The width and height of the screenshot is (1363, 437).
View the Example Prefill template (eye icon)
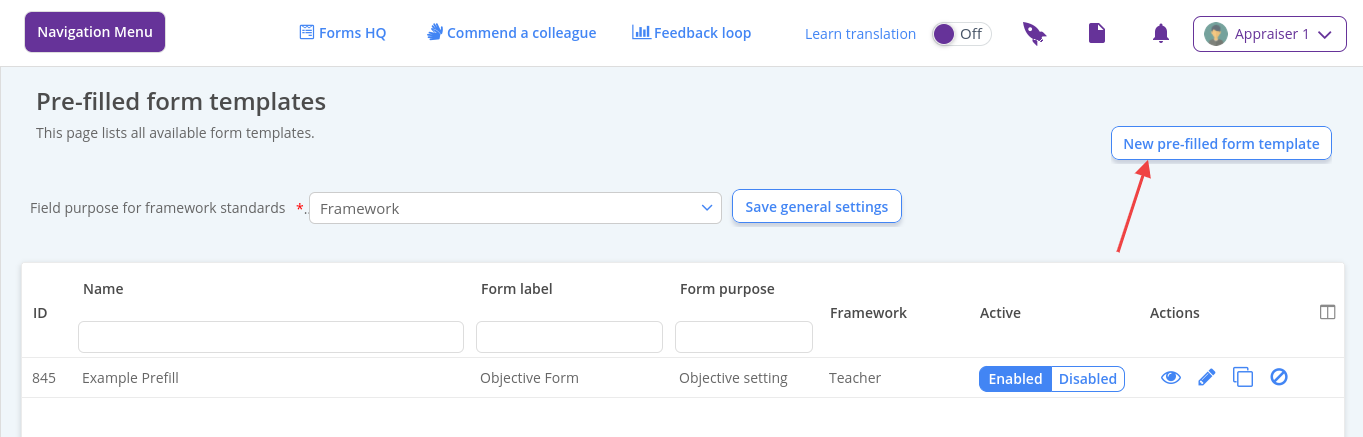(1171, 378)
